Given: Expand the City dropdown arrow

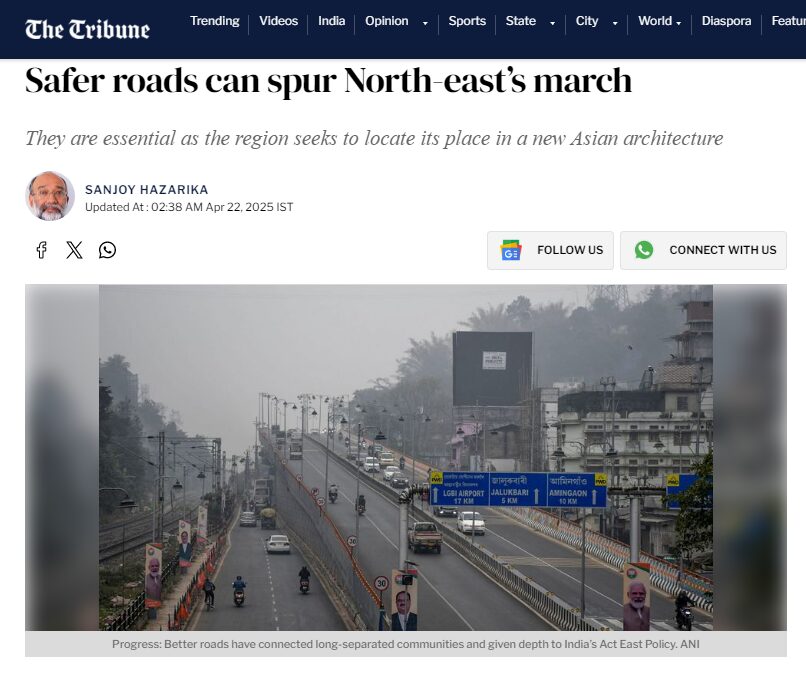Looking at the screenshot, I should point(615,23).
